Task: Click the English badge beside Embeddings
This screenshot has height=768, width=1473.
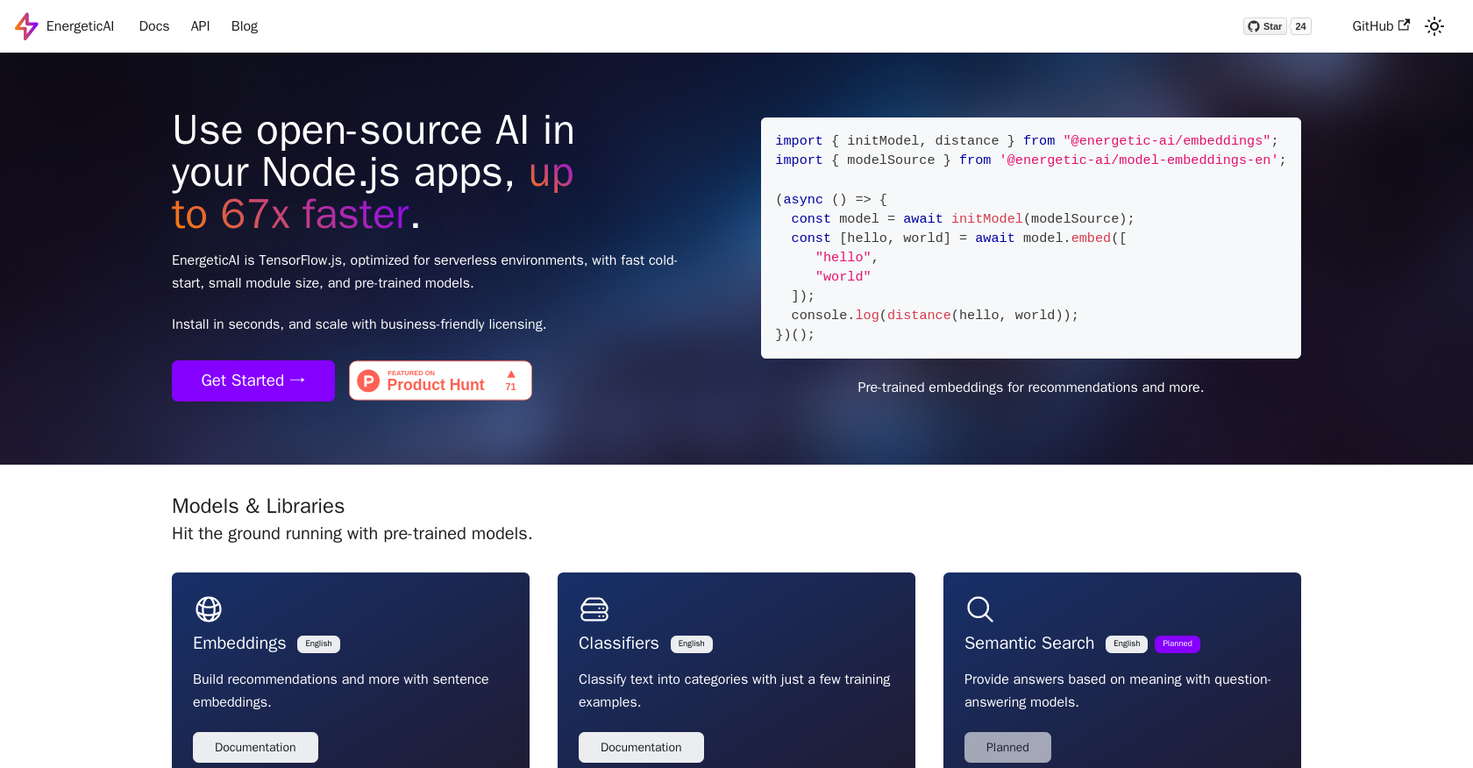Action: [318, 644]
